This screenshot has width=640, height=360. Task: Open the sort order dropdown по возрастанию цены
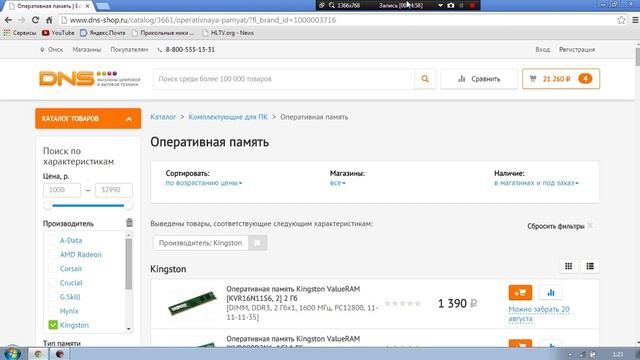pos(204,183)
